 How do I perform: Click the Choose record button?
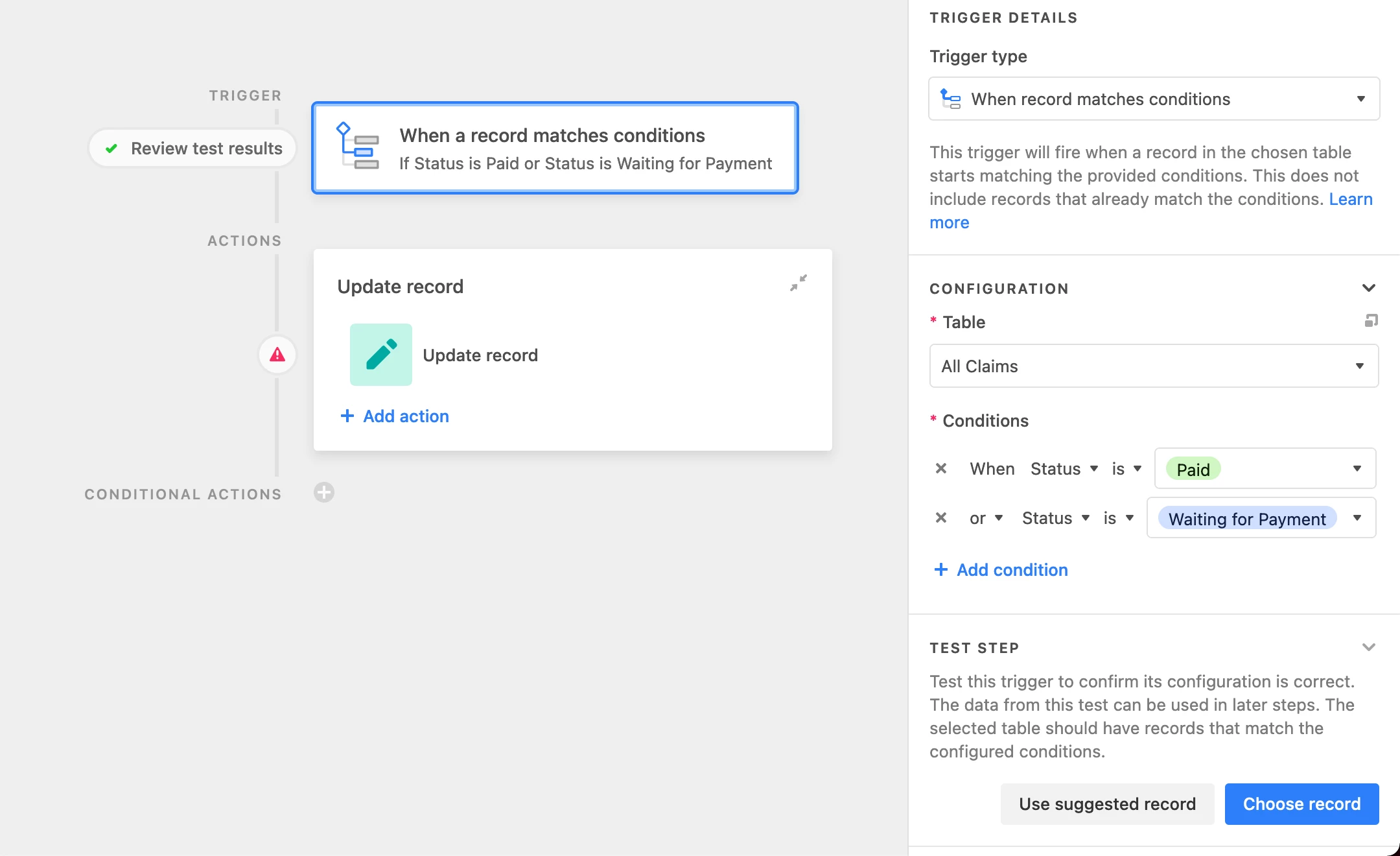point(1301,804)
